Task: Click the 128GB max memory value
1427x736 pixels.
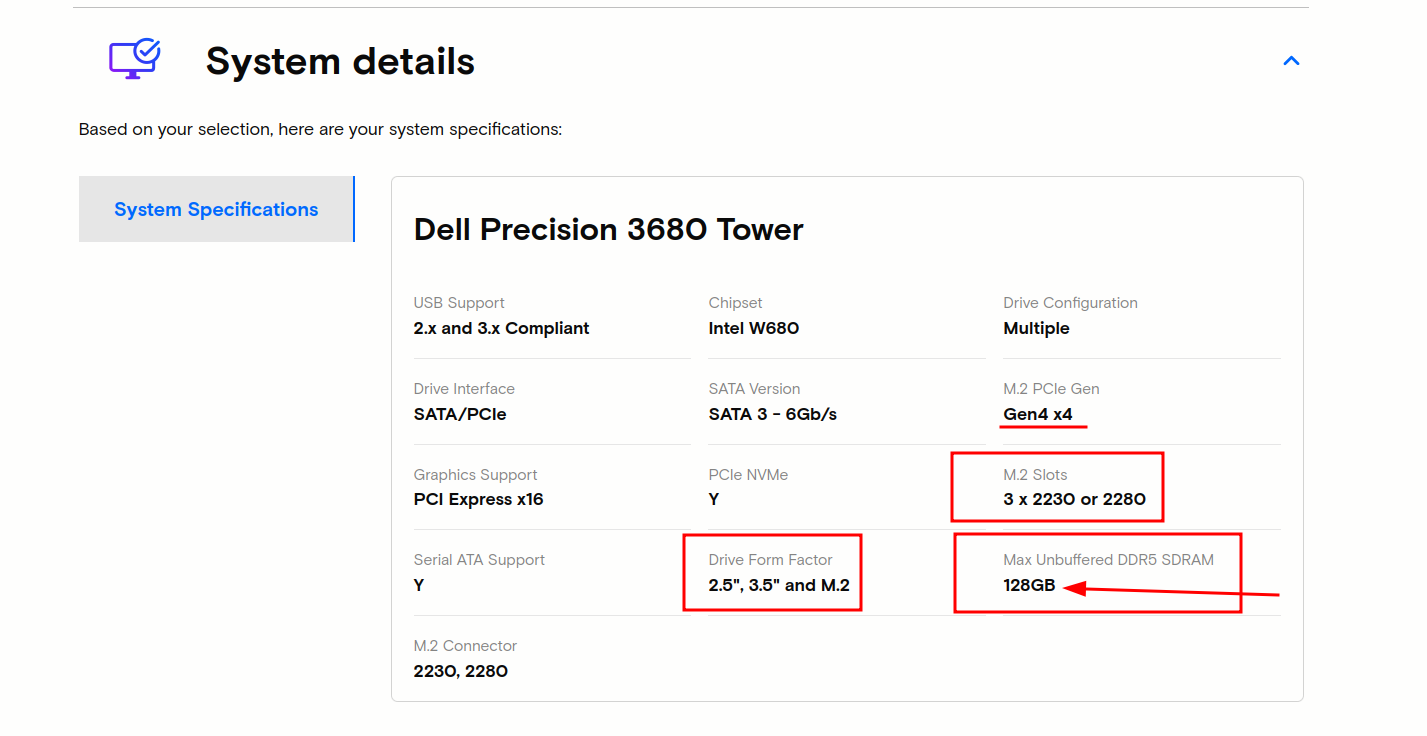Action: click(x=1029, y=585)
